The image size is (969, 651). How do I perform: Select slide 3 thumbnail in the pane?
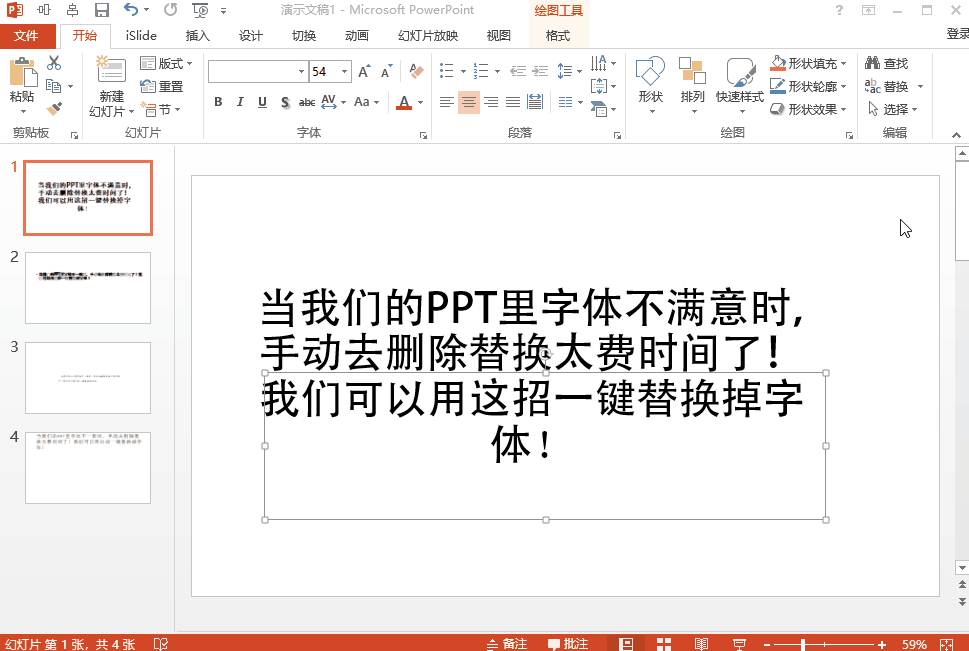point(88,378)
